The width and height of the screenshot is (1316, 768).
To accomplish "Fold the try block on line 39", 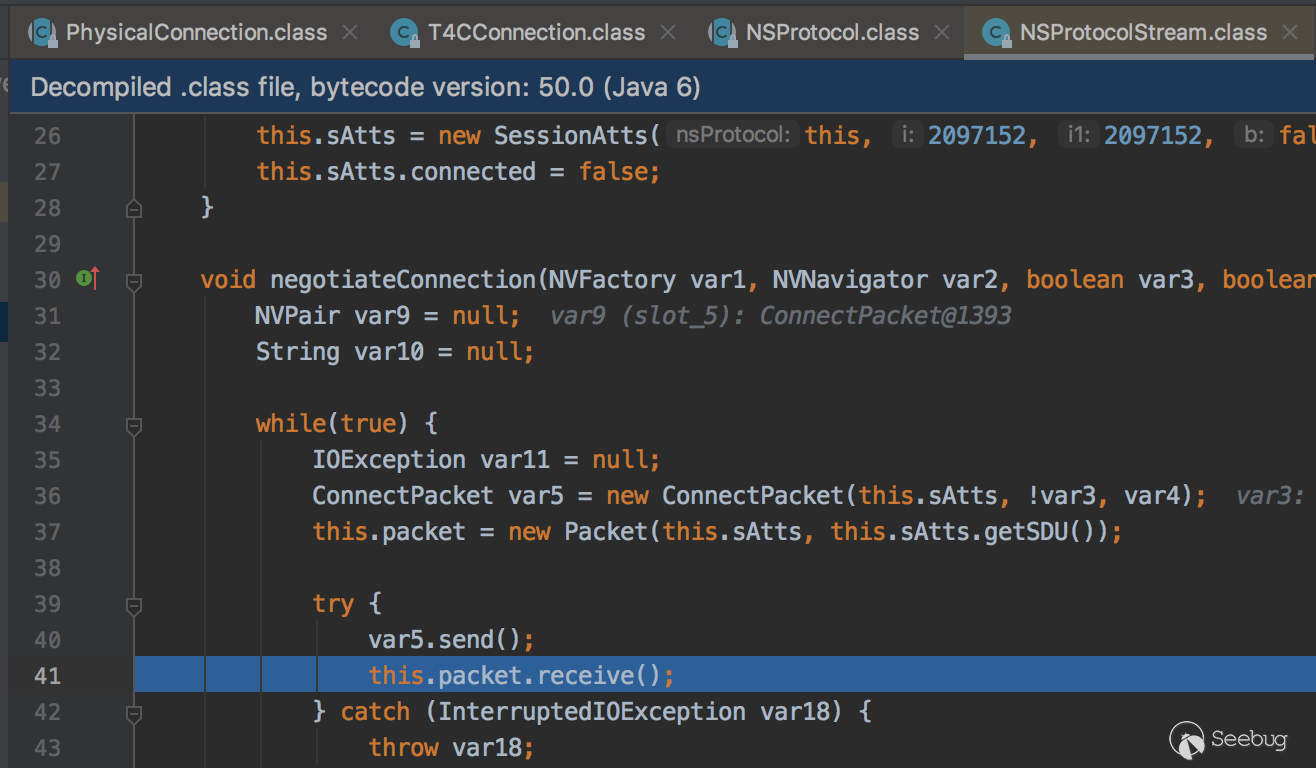I will tap(134, 605).
